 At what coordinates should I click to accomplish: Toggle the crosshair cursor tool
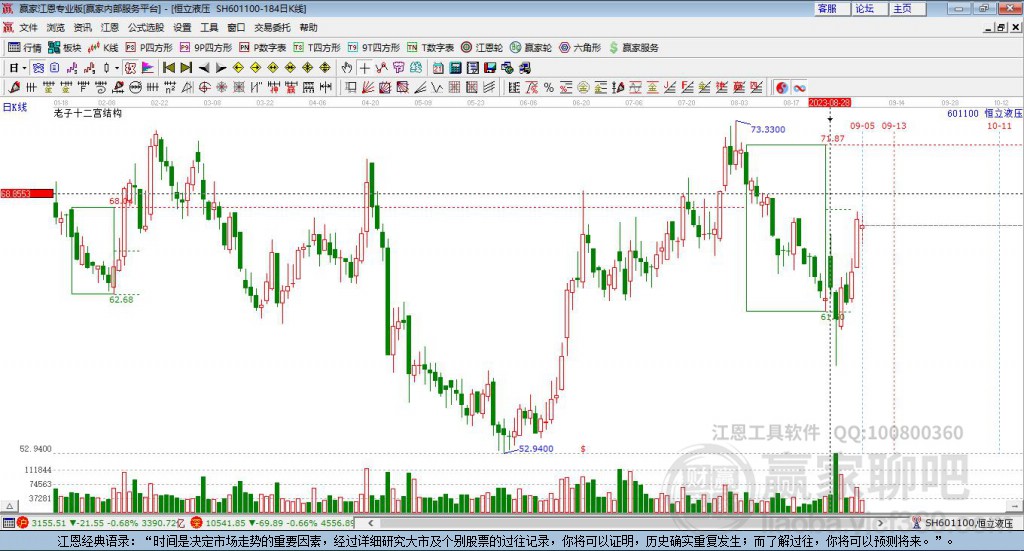coord(364,68)
